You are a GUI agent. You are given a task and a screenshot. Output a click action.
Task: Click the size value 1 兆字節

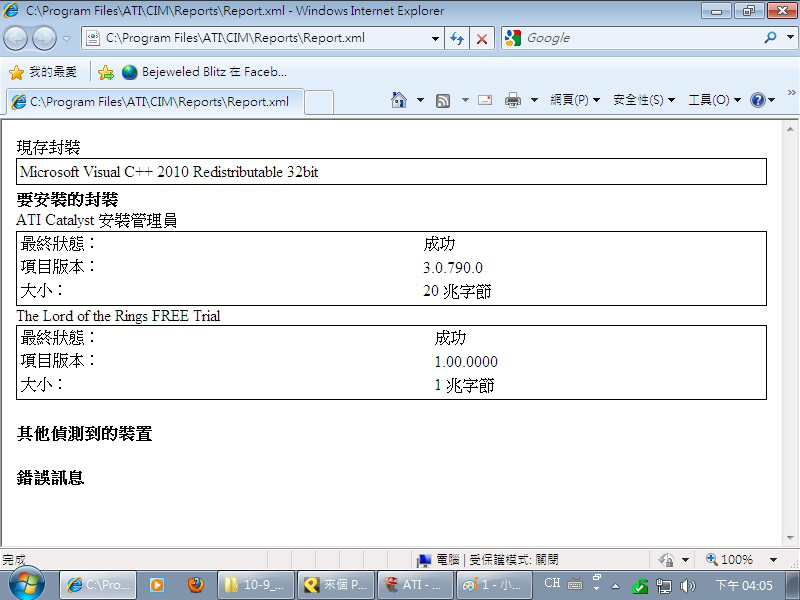click(x=464, y=385)
